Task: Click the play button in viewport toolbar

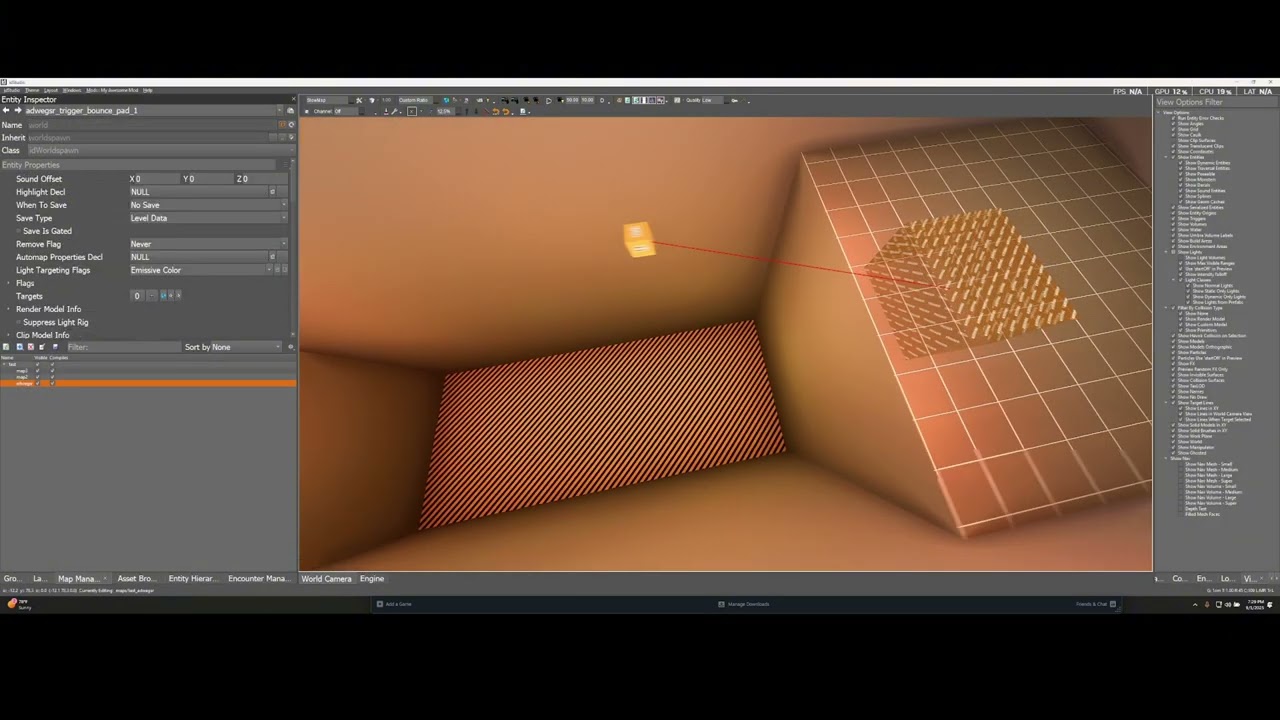Action: click(548, 100)
